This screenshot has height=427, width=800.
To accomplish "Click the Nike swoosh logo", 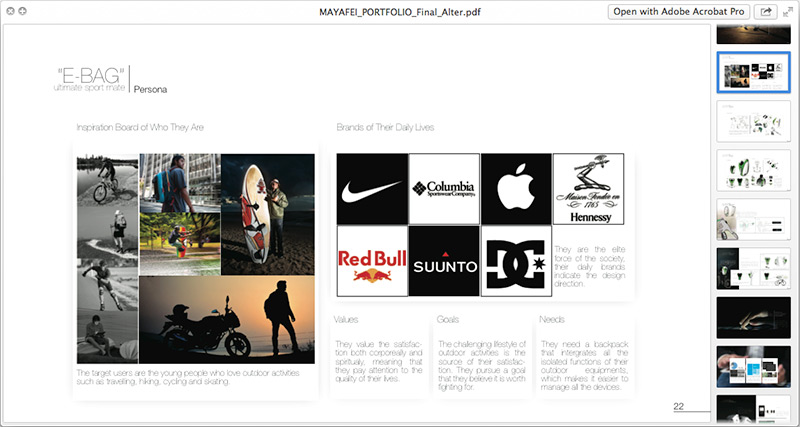I will [x=372, y=189].
